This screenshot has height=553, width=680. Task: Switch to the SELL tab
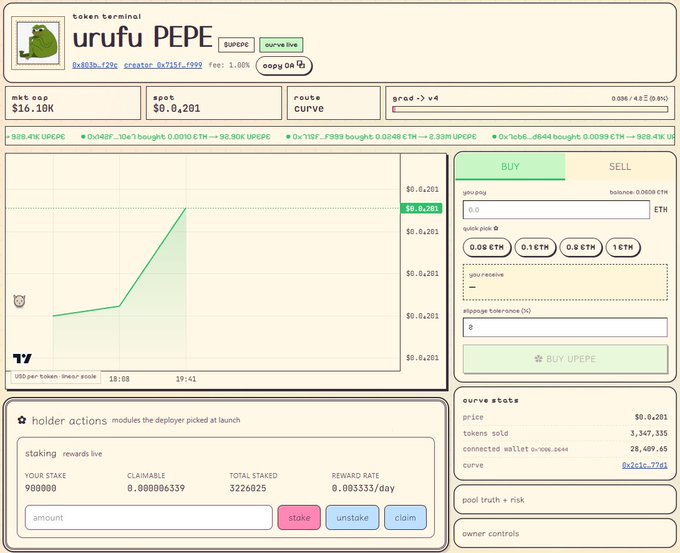[620, 167]
